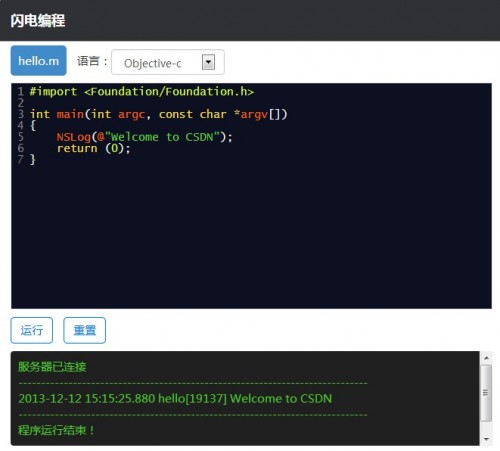
Task: Click line number 7 in the gutter
Action: 21,159
